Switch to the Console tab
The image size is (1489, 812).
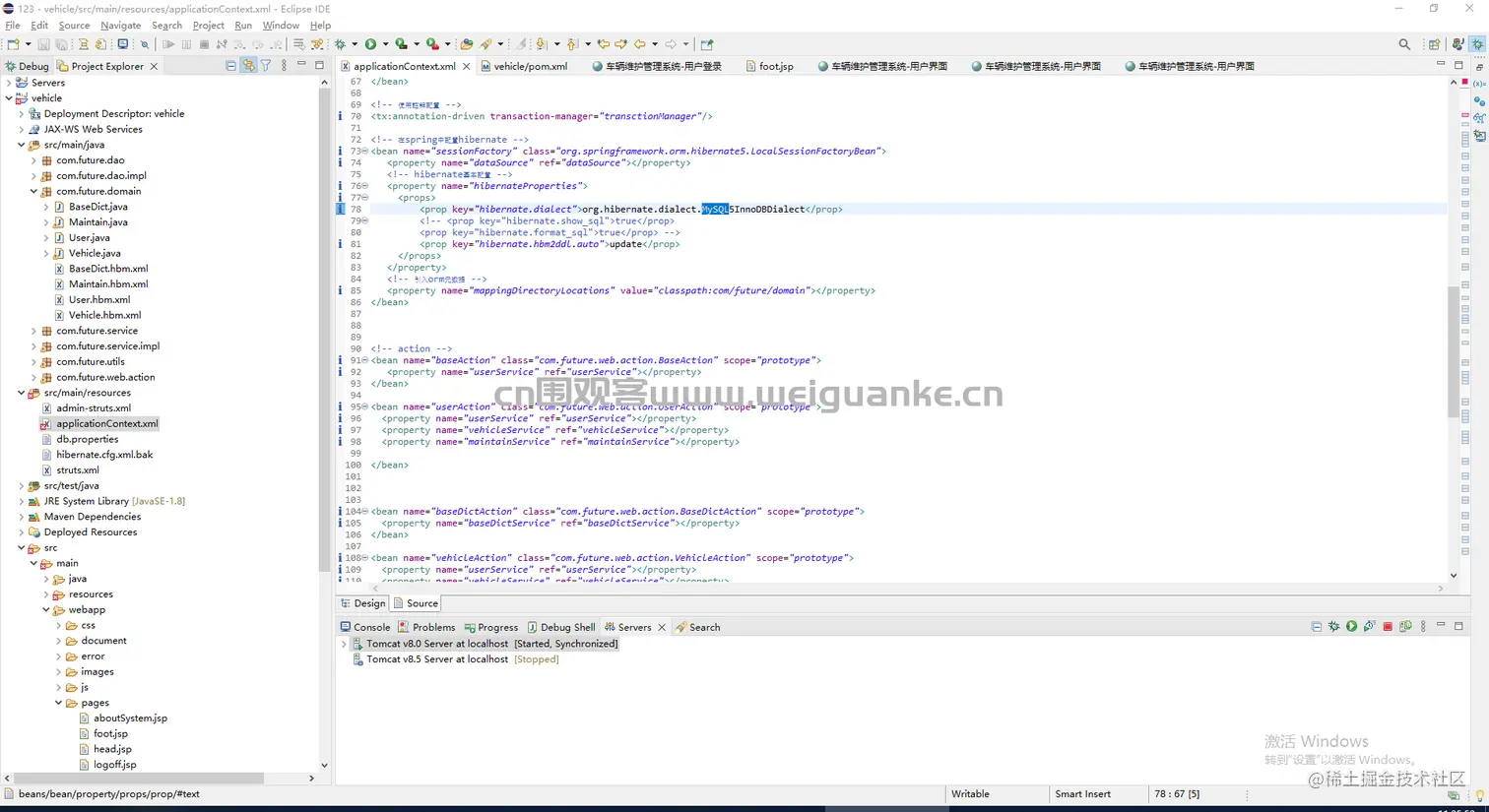coord(364,627)
